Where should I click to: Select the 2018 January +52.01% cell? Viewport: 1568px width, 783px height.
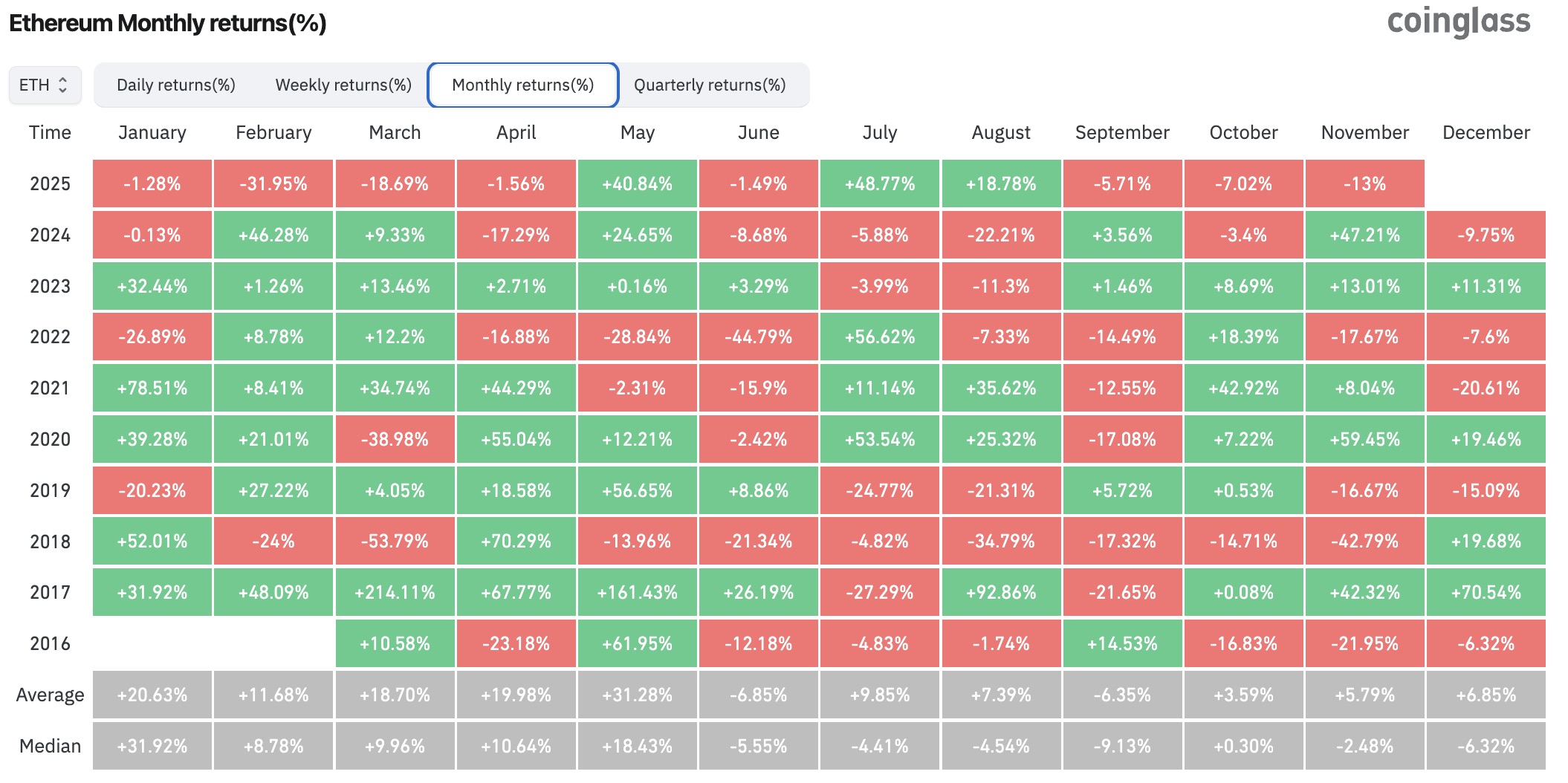(152, 541)
